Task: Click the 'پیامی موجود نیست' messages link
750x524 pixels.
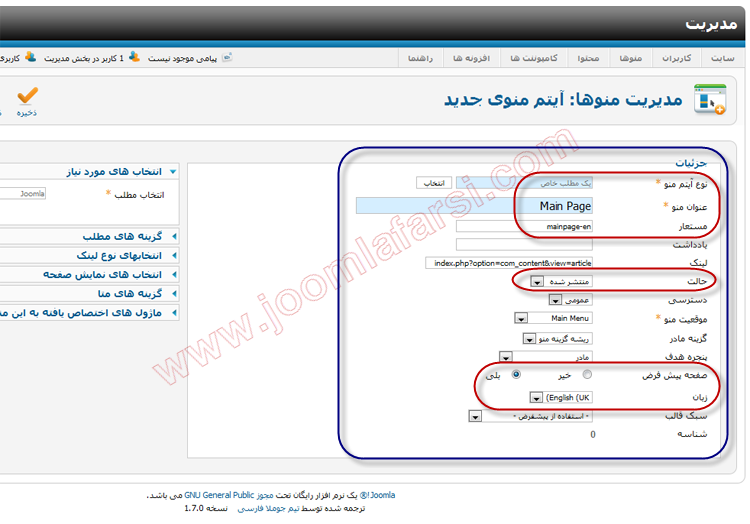Action: coord(182,58)
